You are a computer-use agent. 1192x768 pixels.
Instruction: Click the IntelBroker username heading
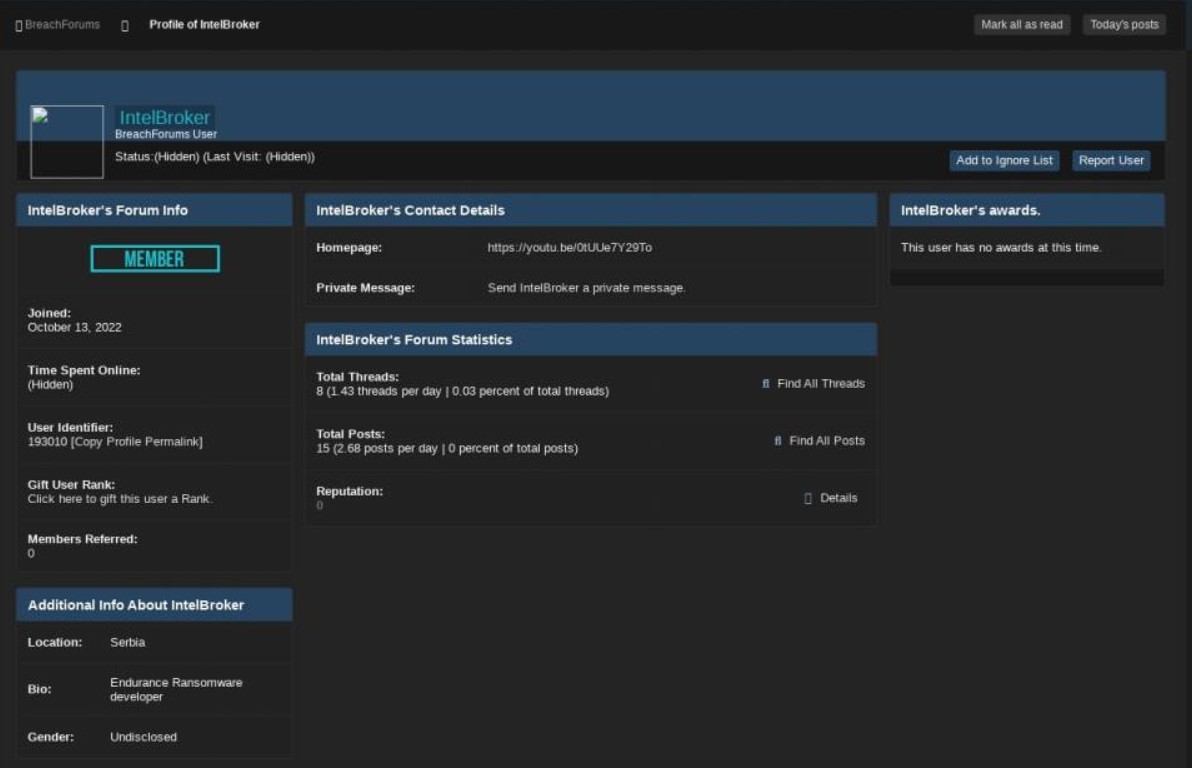[x=164, y=118]
